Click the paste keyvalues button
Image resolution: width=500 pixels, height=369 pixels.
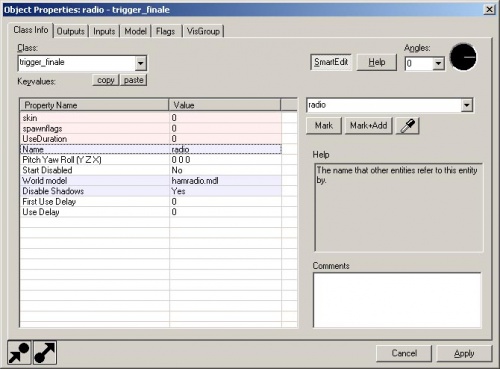(133, 80)
